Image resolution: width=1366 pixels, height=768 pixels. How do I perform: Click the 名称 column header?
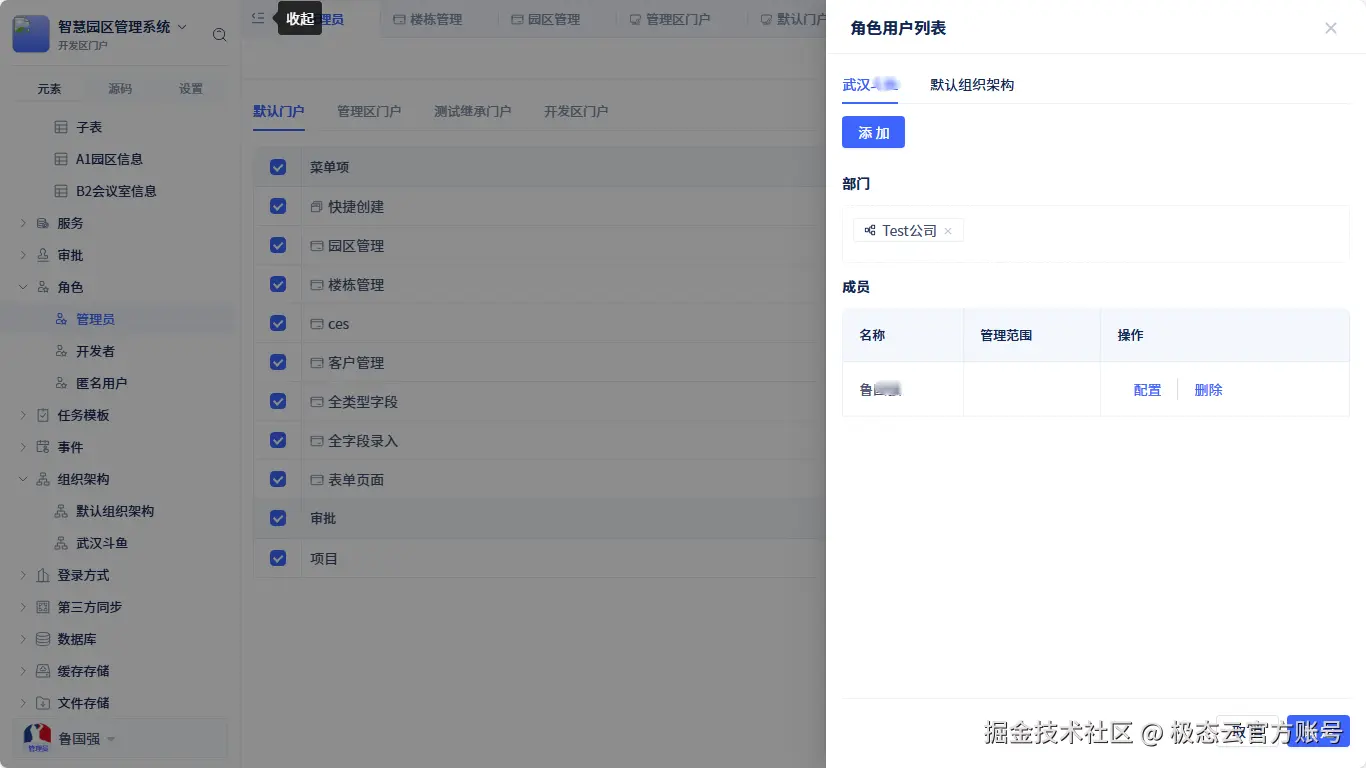pos(903,335)
